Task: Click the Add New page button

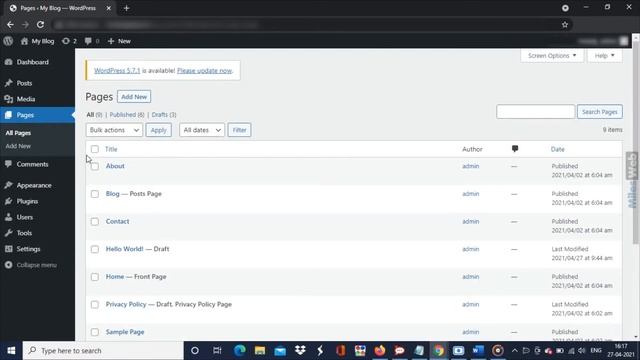Action: [x=134, y=97]
